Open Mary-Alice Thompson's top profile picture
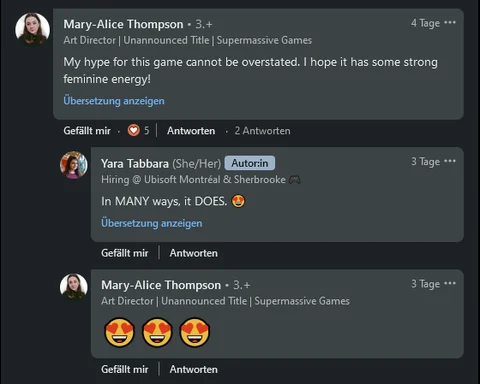The image size is (480, 384). 33,29
